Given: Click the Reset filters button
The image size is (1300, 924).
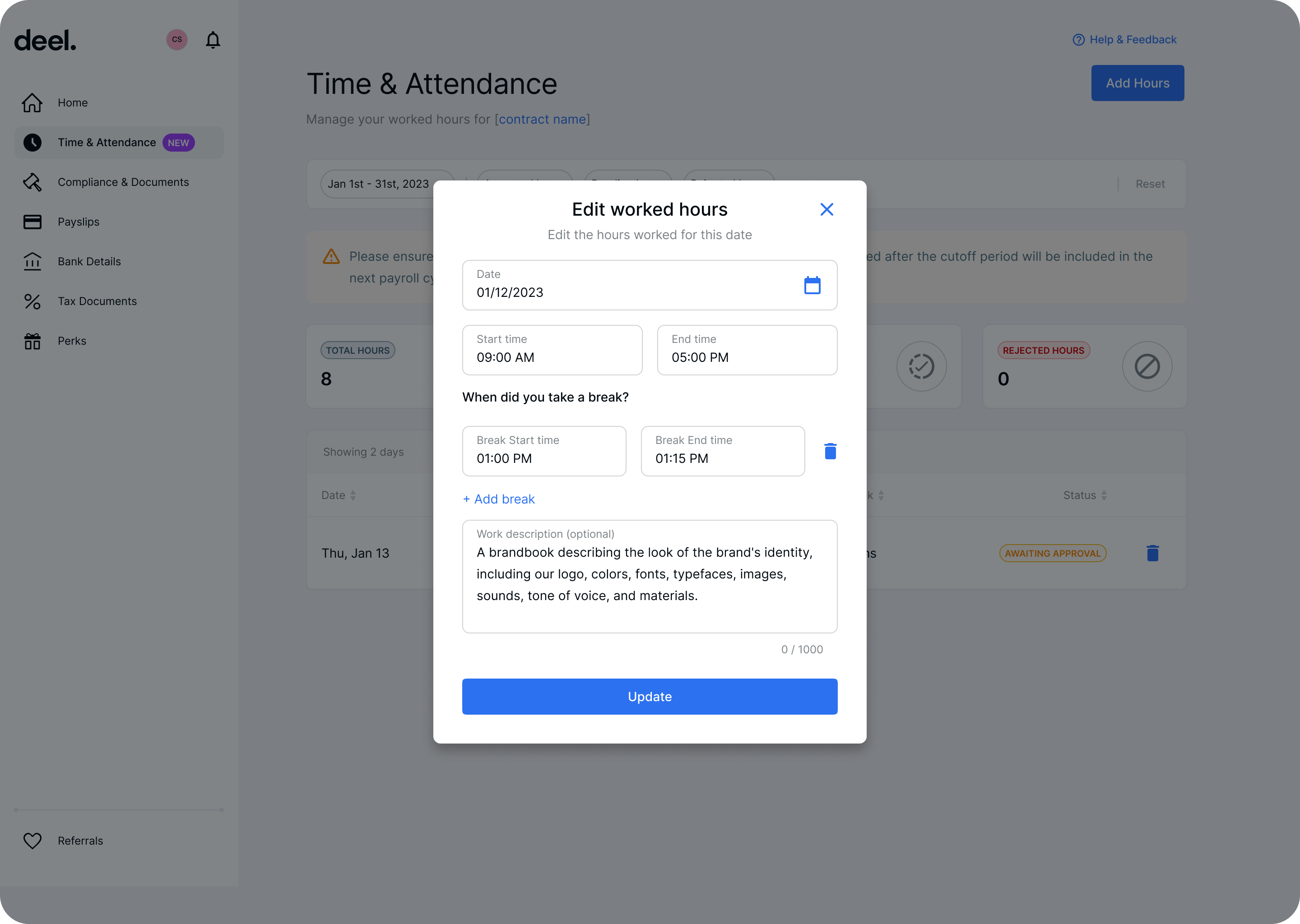Looking at the screenshot, I should tap(1150, 184).
